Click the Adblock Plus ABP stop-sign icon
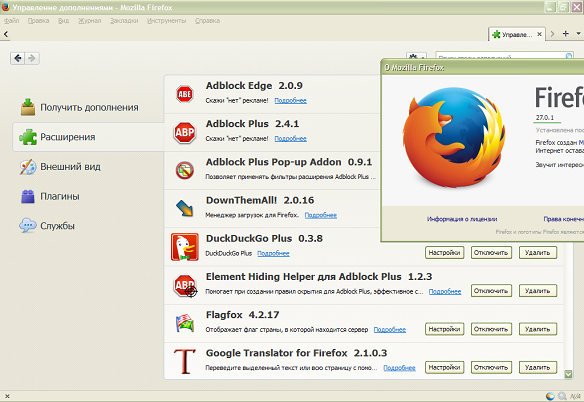 pos(185,132)
